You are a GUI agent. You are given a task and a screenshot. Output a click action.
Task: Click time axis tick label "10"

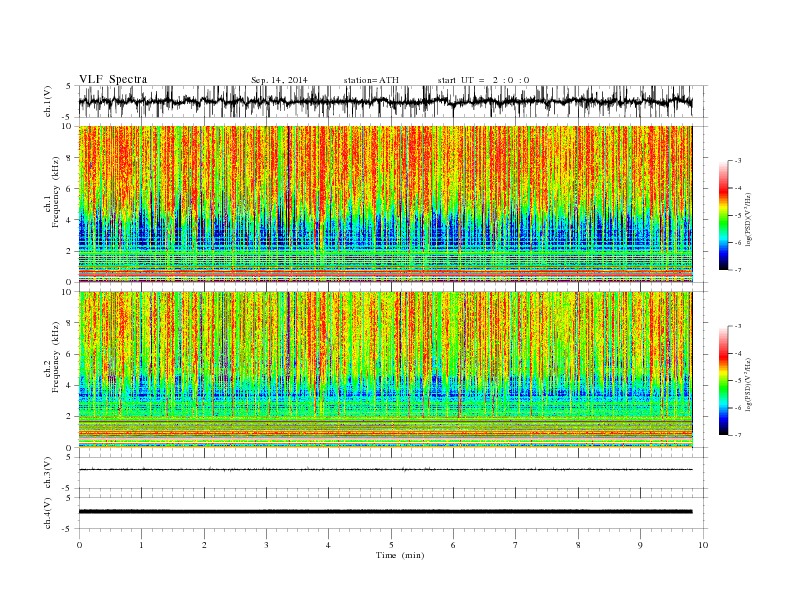coord(703,545)
